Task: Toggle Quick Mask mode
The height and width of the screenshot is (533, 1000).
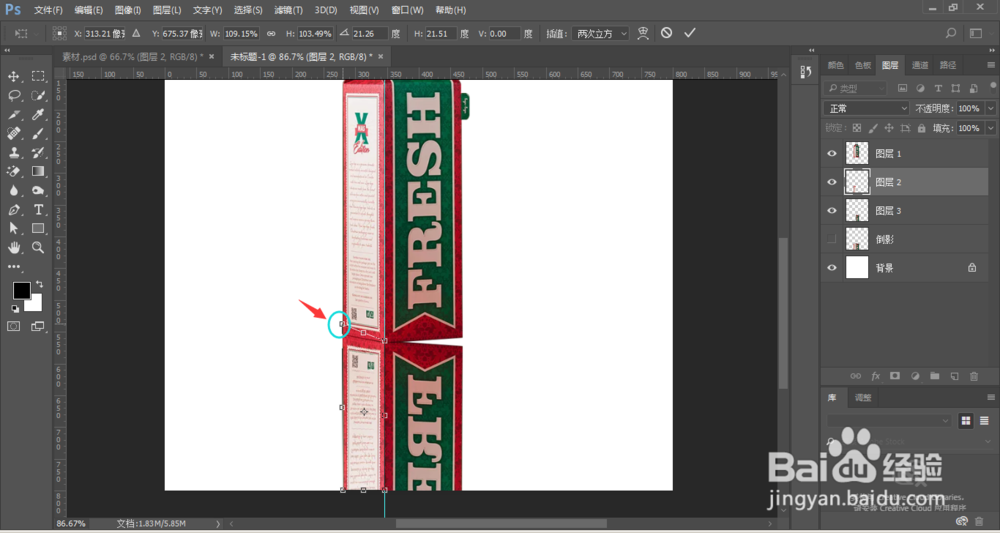Action: pos(13,326)
